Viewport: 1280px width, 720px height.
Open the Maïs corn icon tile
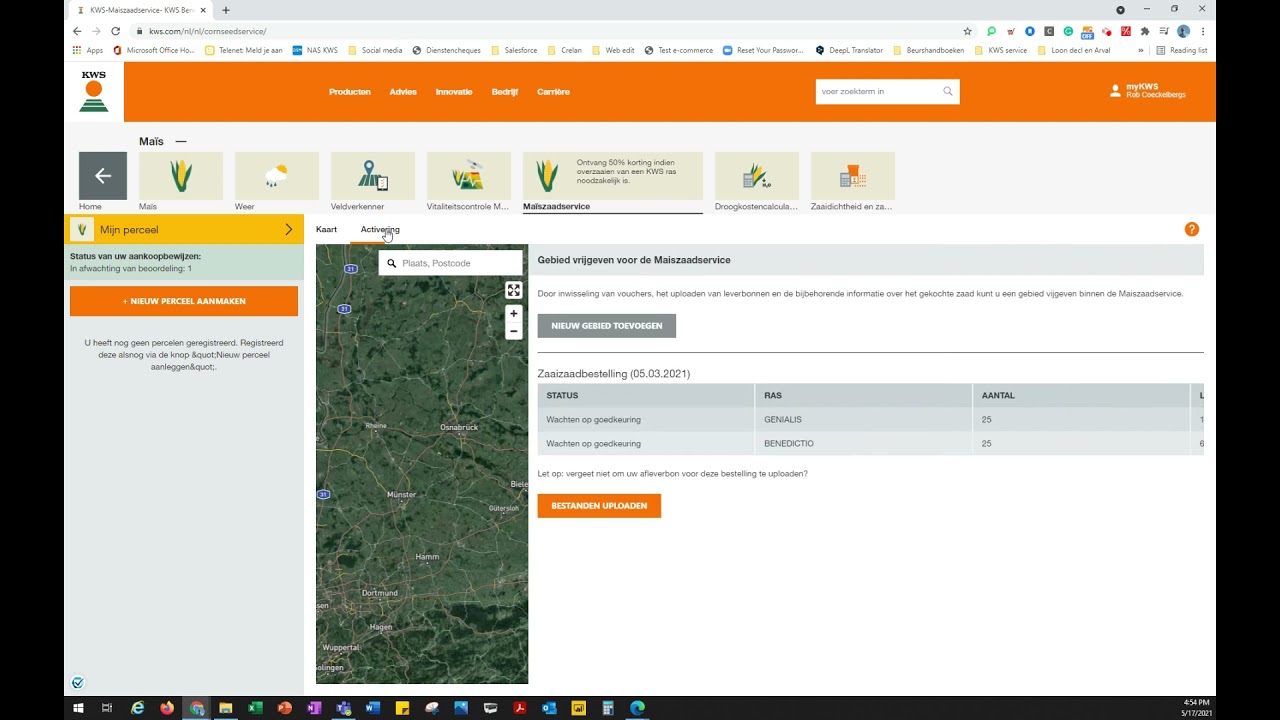(181, 176)
